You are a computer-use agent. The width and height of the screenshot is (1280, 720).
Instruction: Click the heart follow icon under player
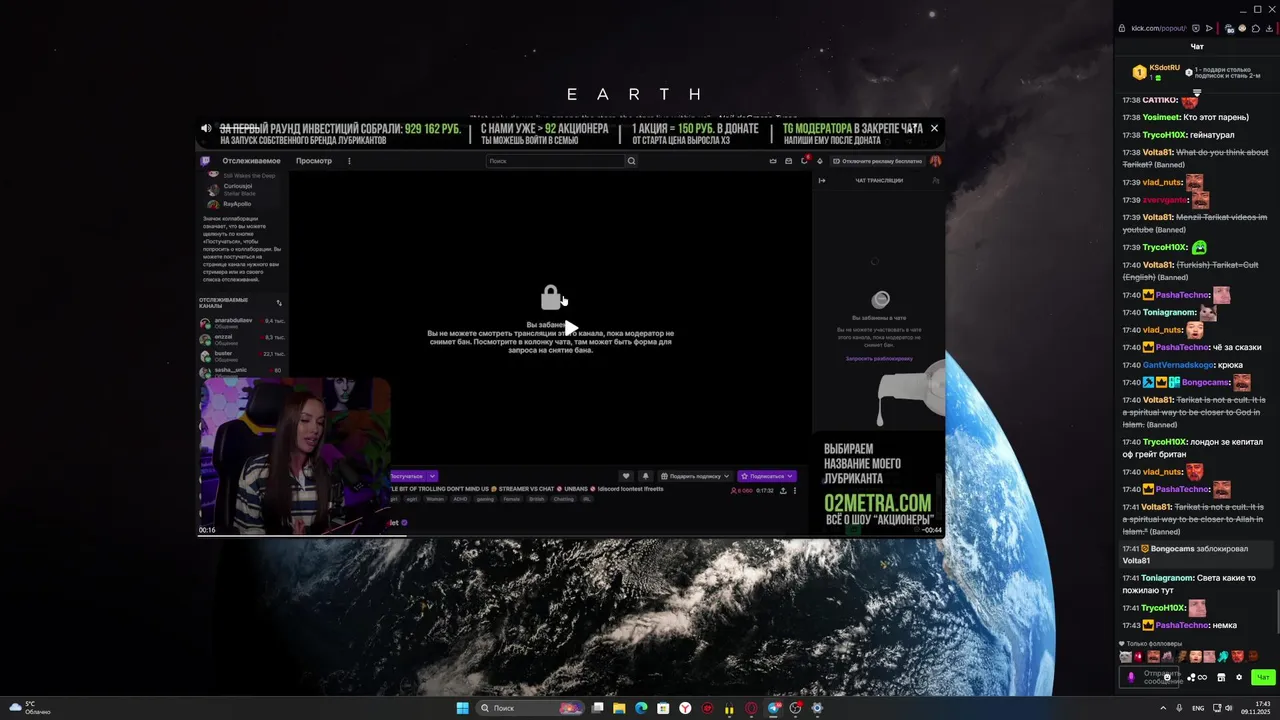pos(626,476)
